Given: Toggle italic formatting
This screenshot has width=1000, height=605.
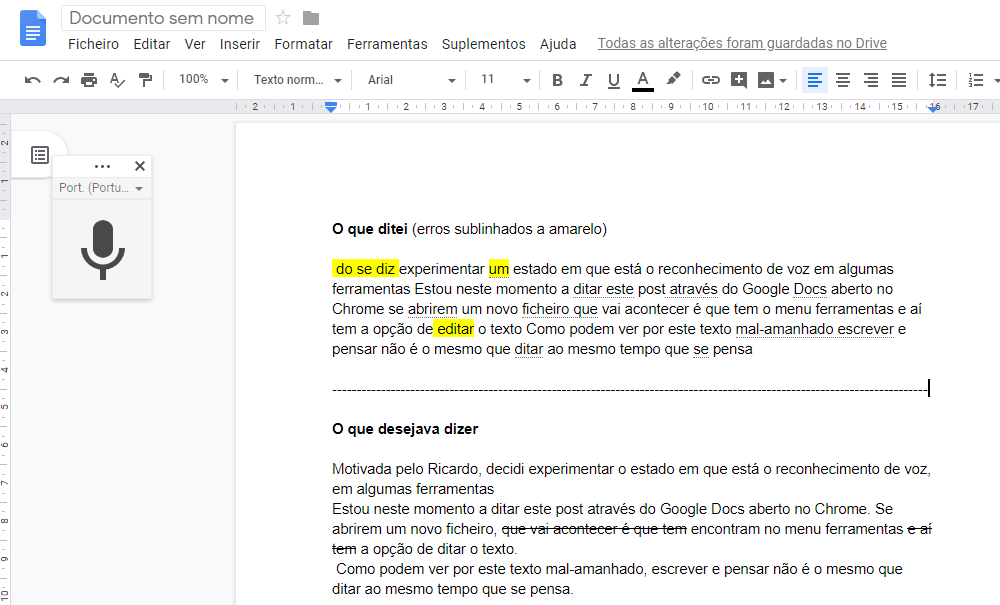Looking at the screenshot, I should [586, 80].
